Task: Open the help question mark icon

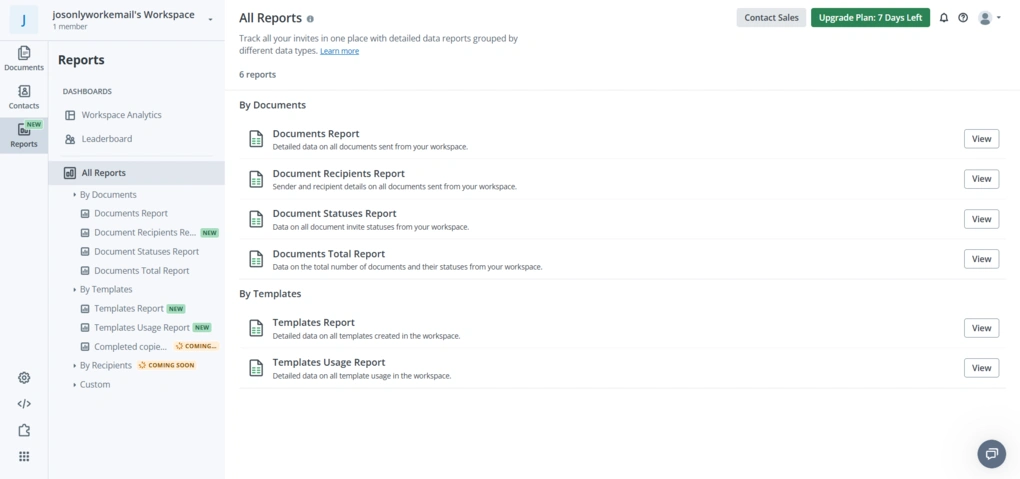Action: point(963,18)
